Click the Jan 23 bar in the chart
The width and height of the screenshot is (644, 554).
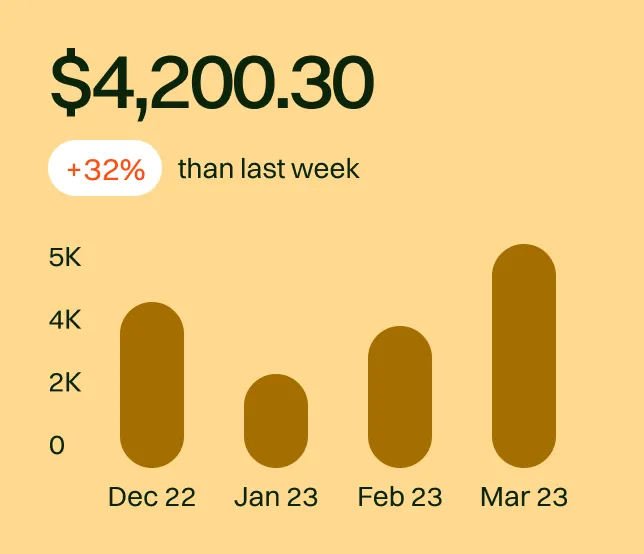point(276,421)
